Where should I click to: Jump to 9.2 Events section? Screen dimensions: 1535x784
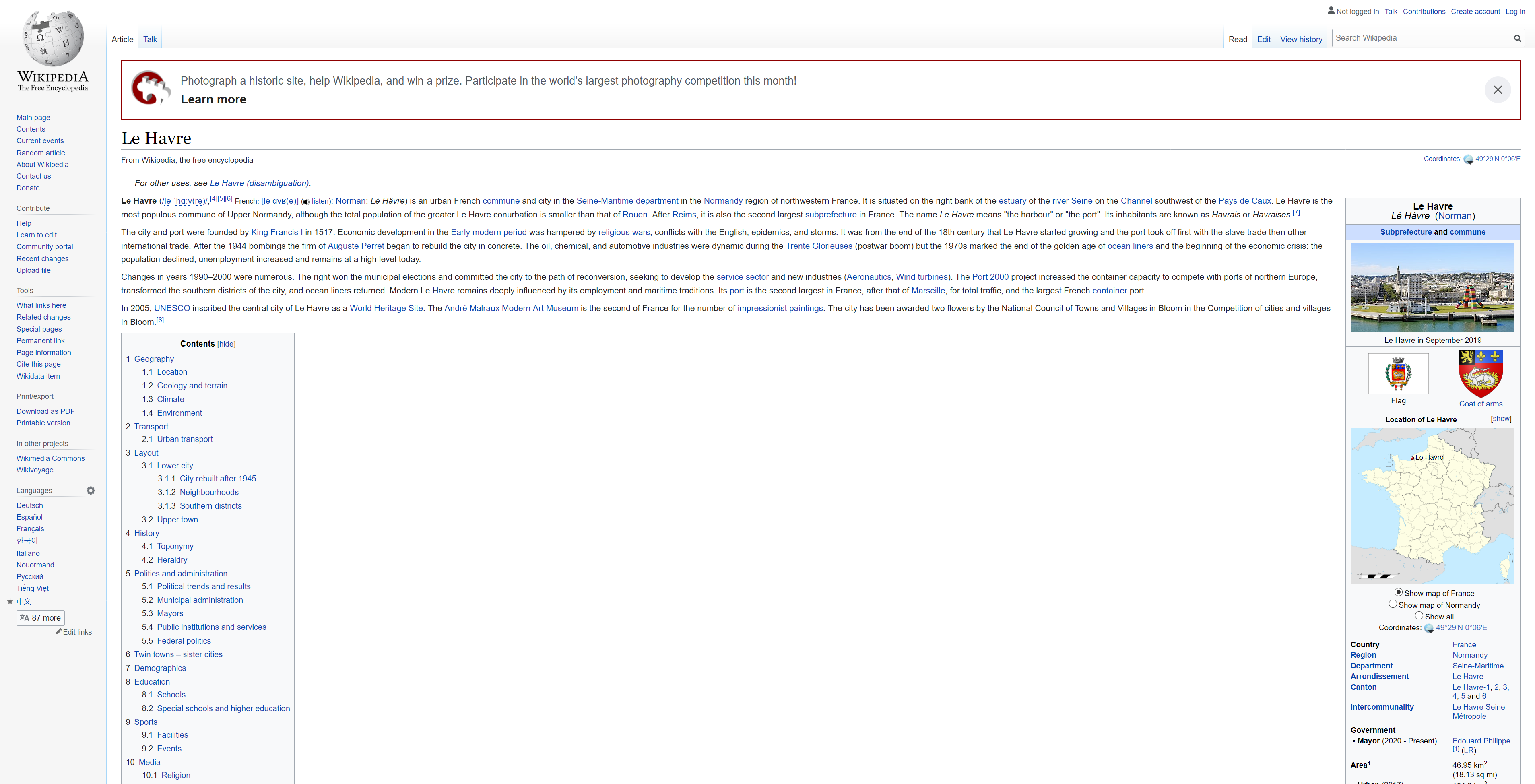pyautogui.click(x=169, y=748)
